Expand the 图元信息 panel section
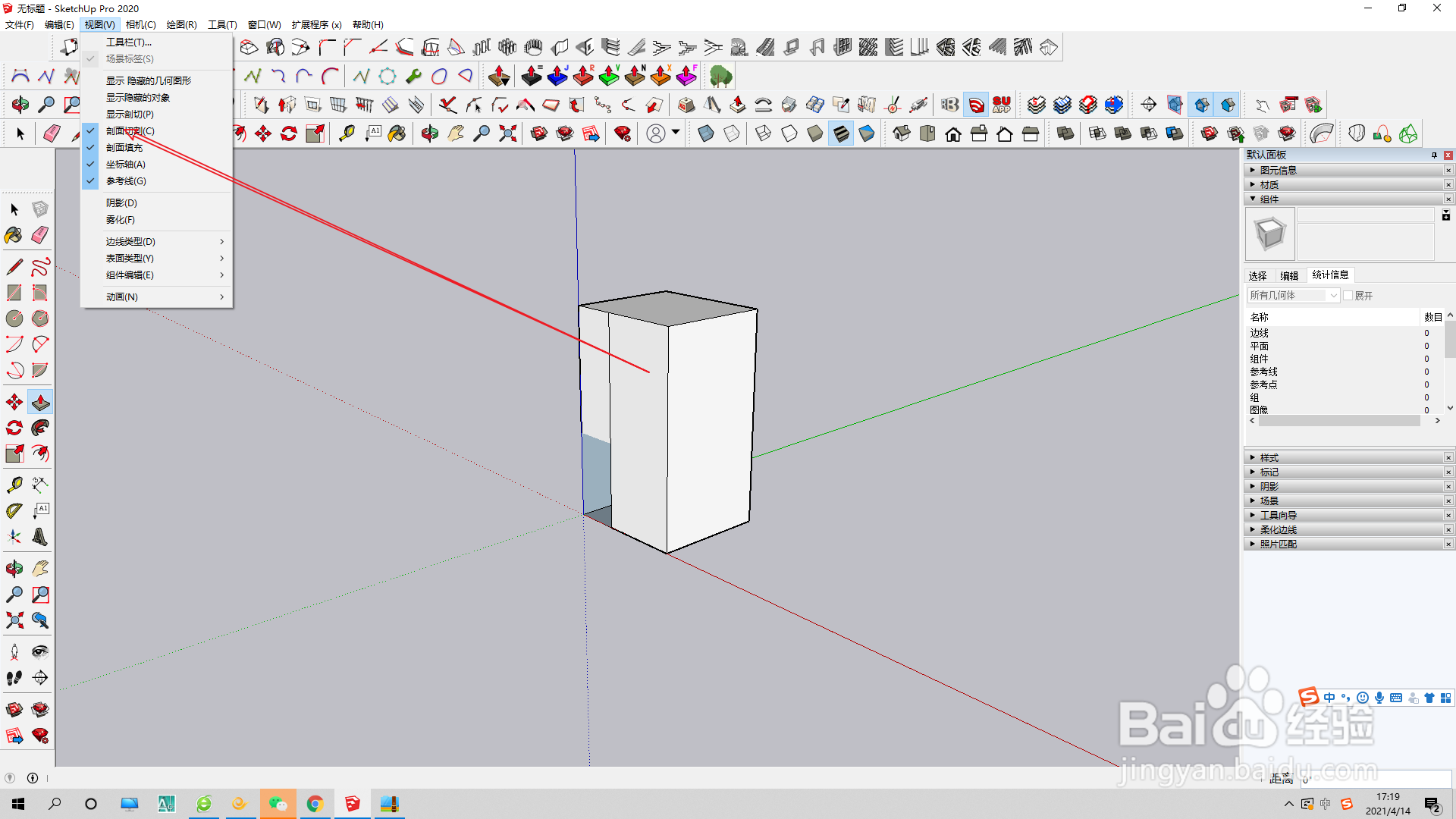The height and width of the screenshot is (819, 1456). coord(1279,171)
